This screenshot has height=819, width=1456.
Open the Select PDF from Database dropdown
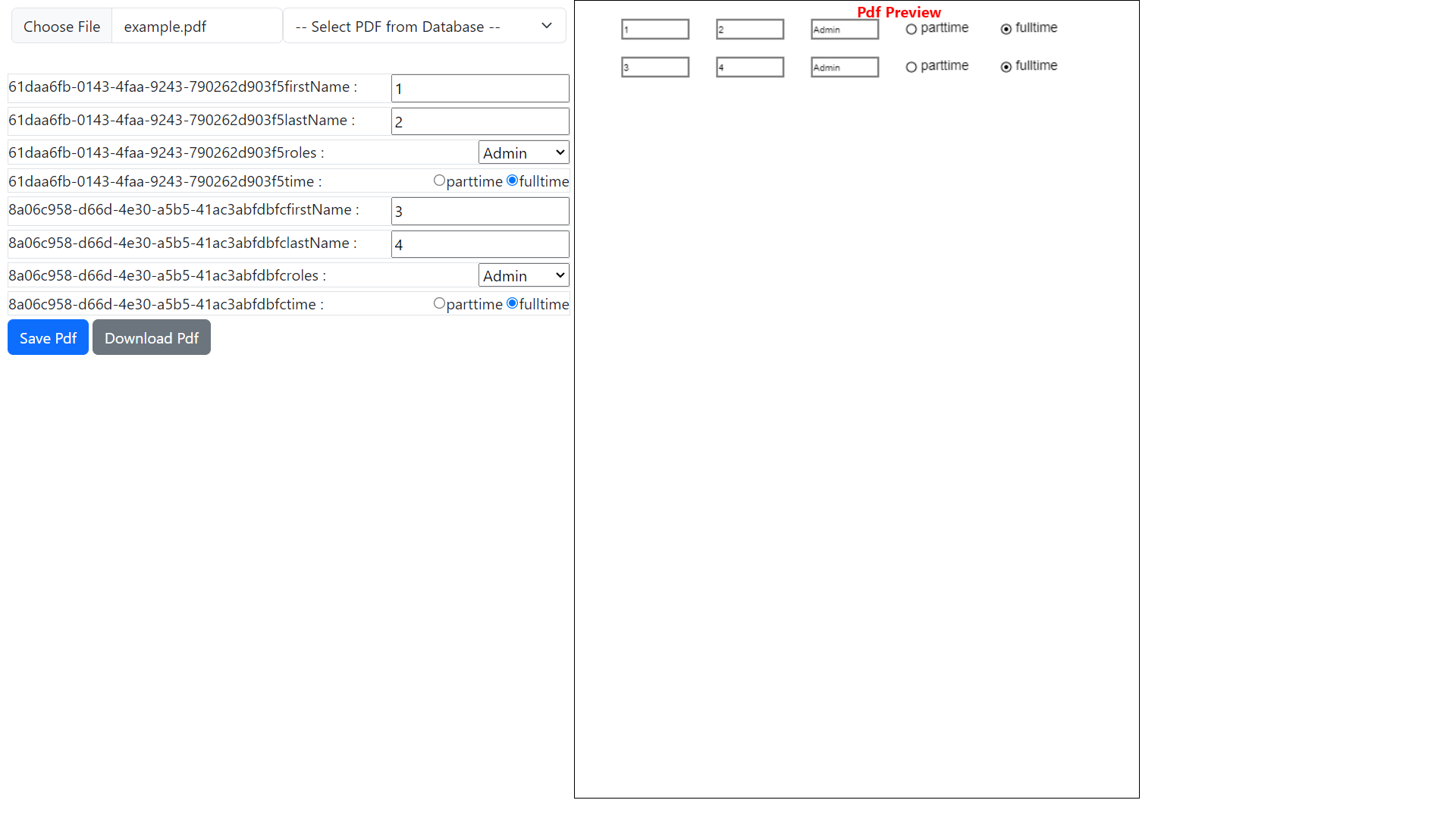[x=424, y=26]
